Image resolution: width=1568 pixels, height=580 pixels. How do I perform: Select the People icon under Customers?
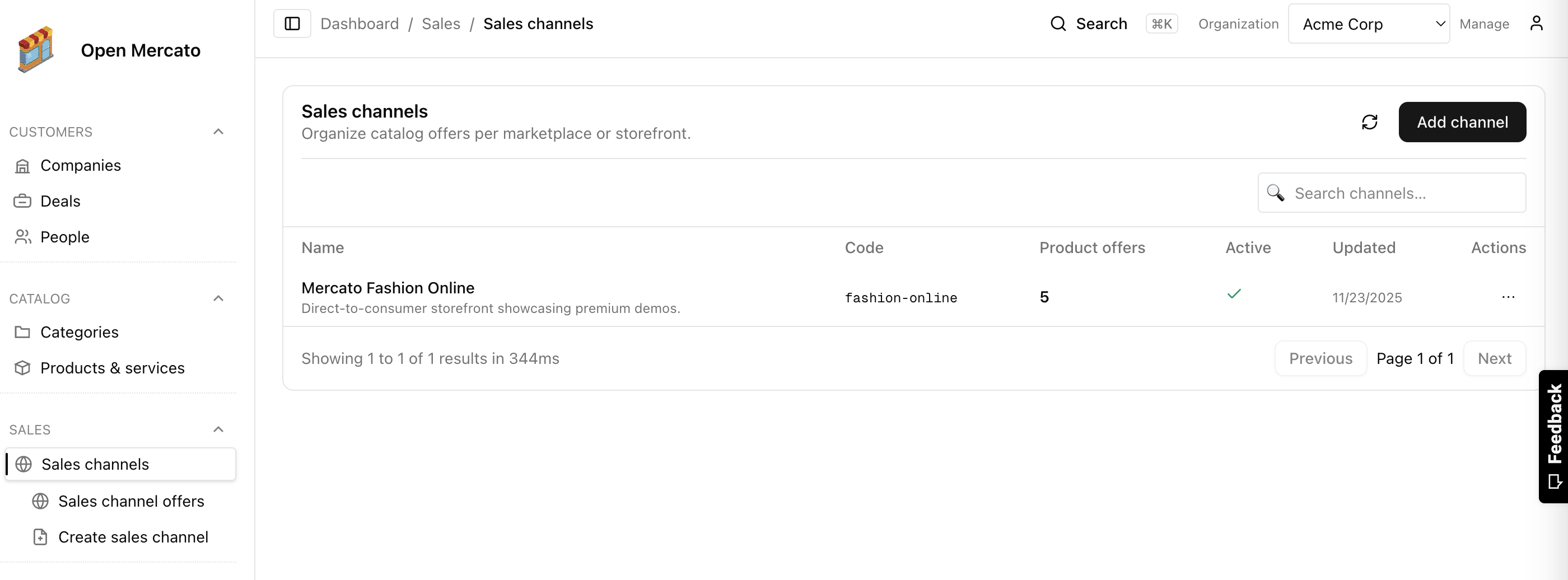pyautogui.click(x=22, y=237)
